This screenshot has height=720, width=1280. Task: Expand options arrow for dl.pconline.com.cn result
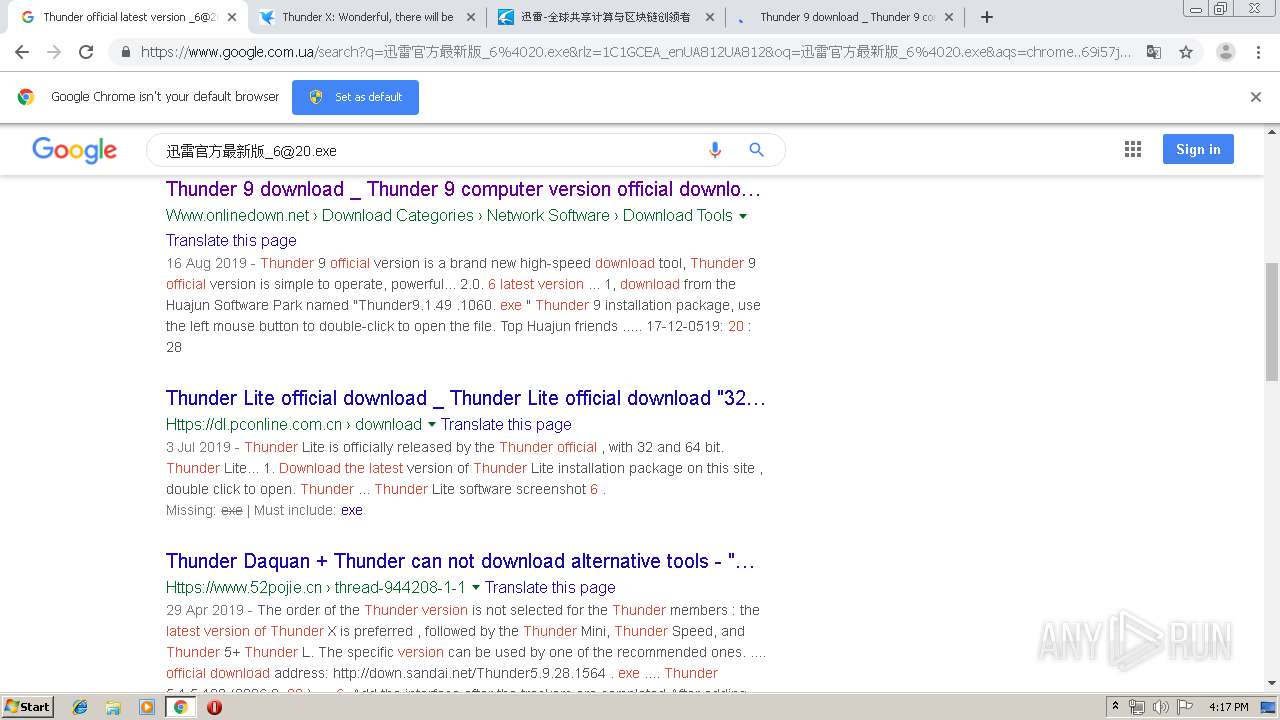tap(432, 425)
